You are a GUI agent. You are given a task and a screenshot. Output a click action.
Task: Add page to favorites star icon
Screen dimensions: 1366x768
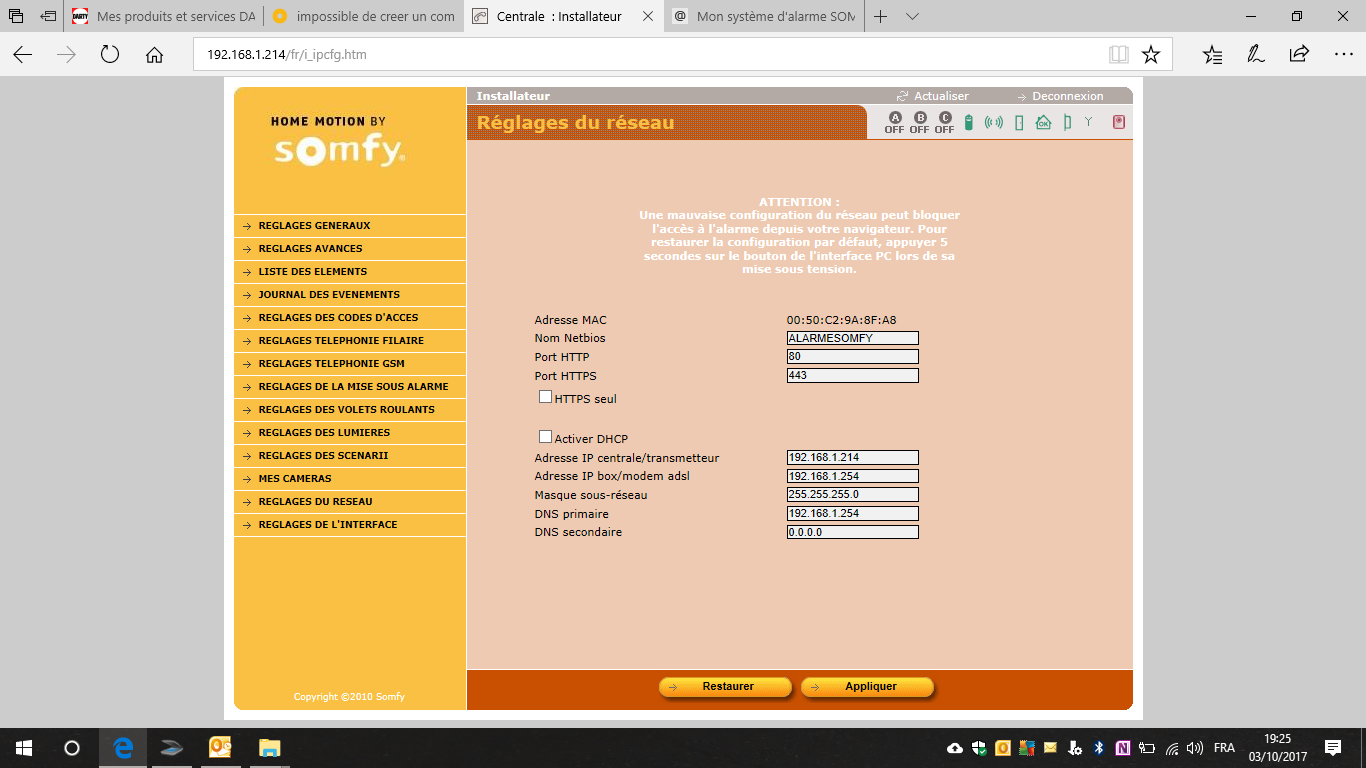pyautogui.click(x=1151, y=55)
